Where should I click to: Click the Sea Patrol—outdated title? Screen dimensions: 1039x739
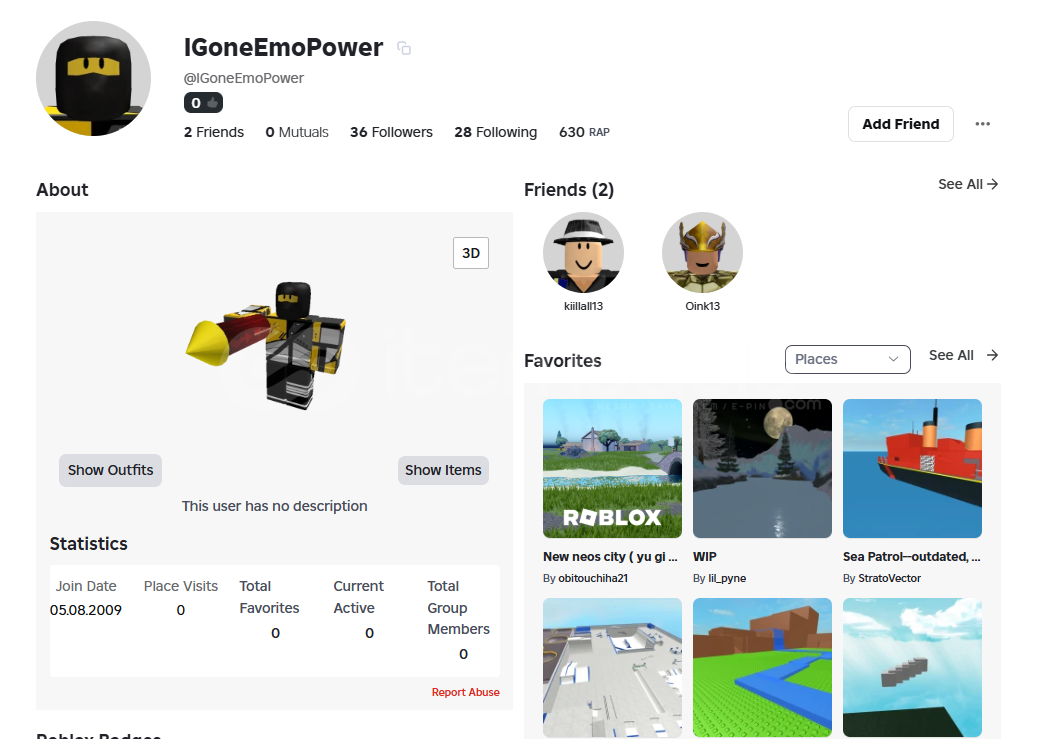[x=912, y=557]
